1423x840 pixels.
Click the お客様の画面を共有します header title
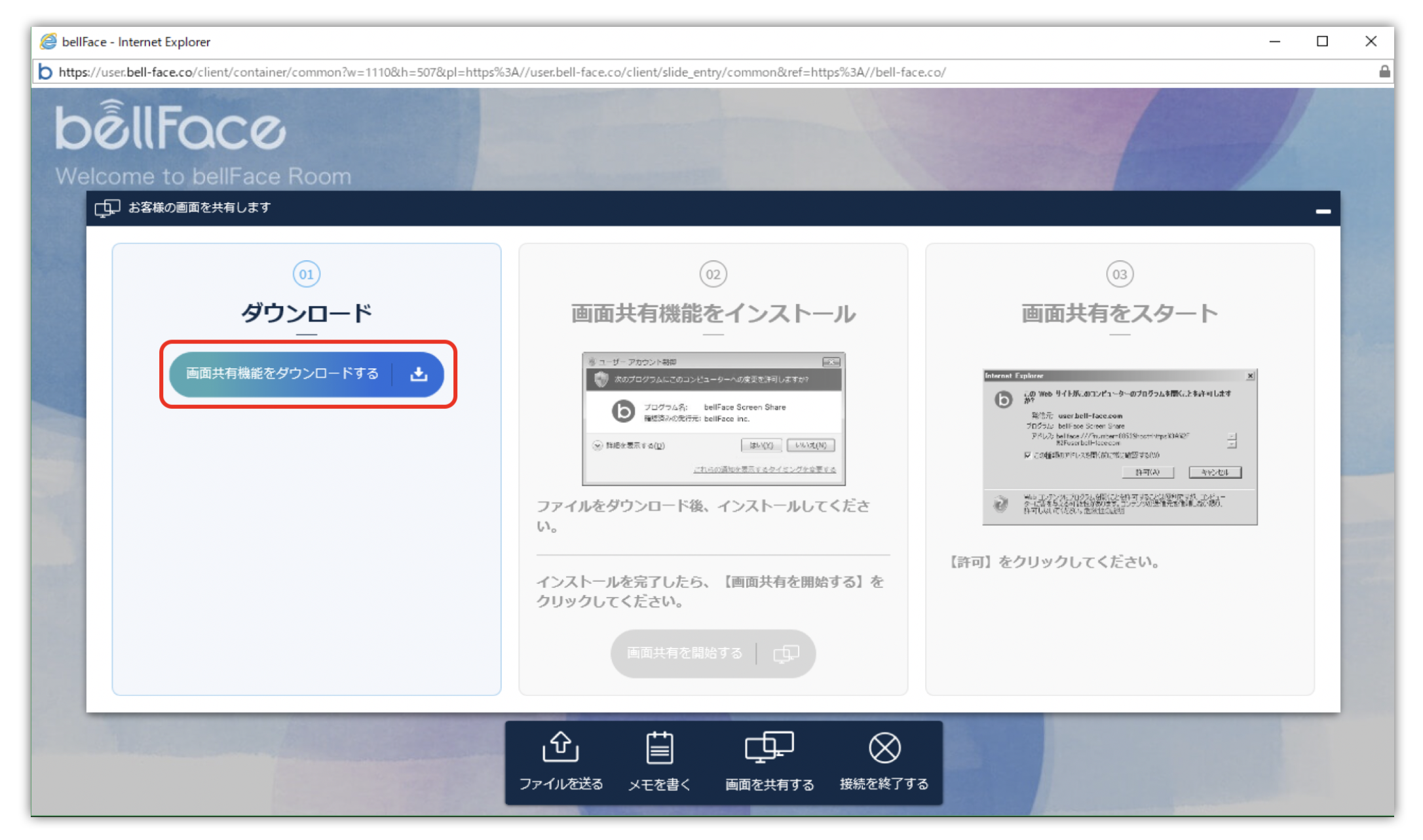(x=199, y=208)
